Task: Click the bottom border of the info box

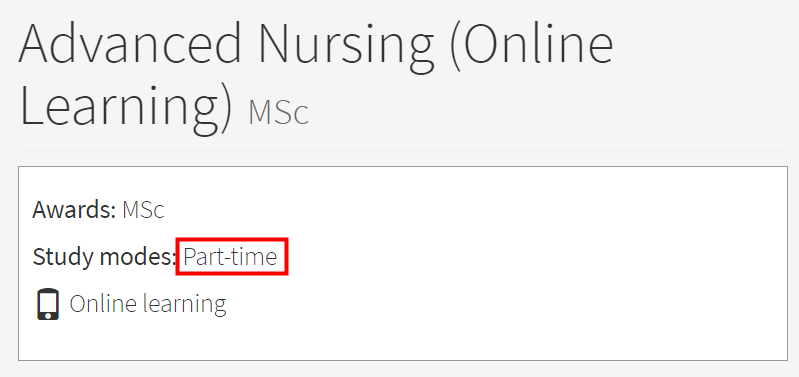Action: tap(403, 360)
